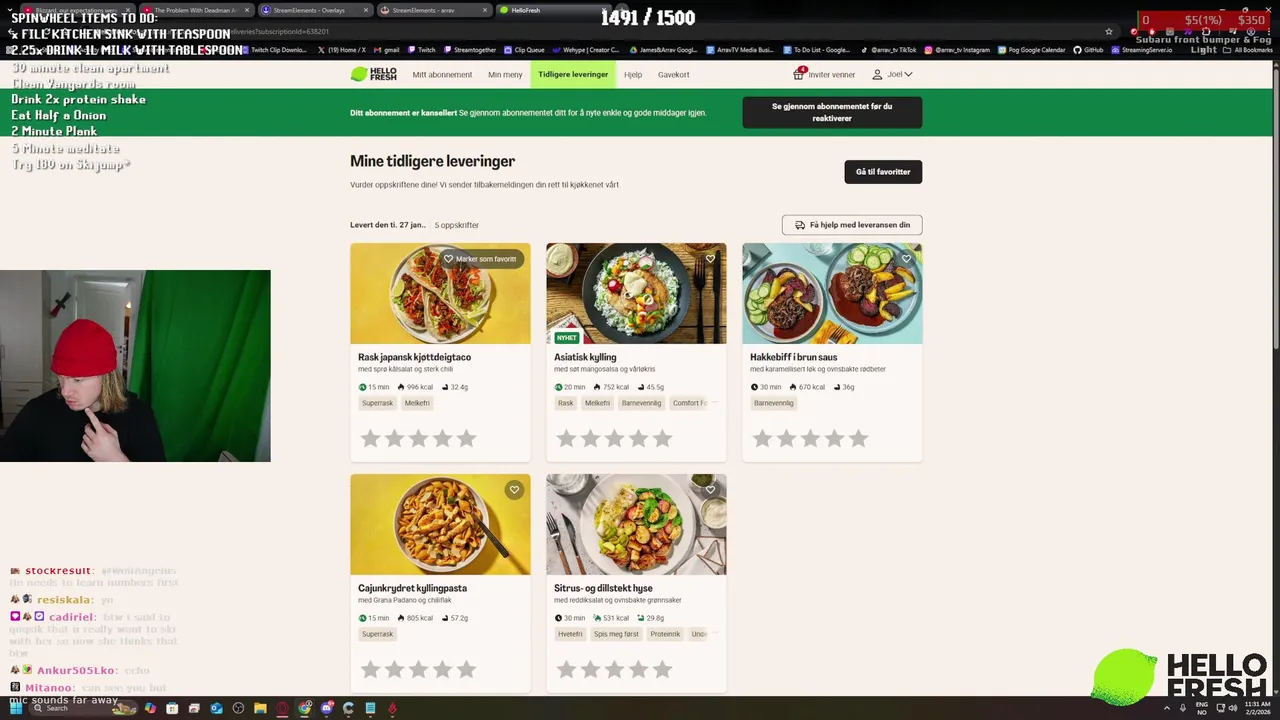Rate Sitrus- og dillstekt hyse two stars
1280x720 pixels.
pyautogui.click(x=590, y=669)
